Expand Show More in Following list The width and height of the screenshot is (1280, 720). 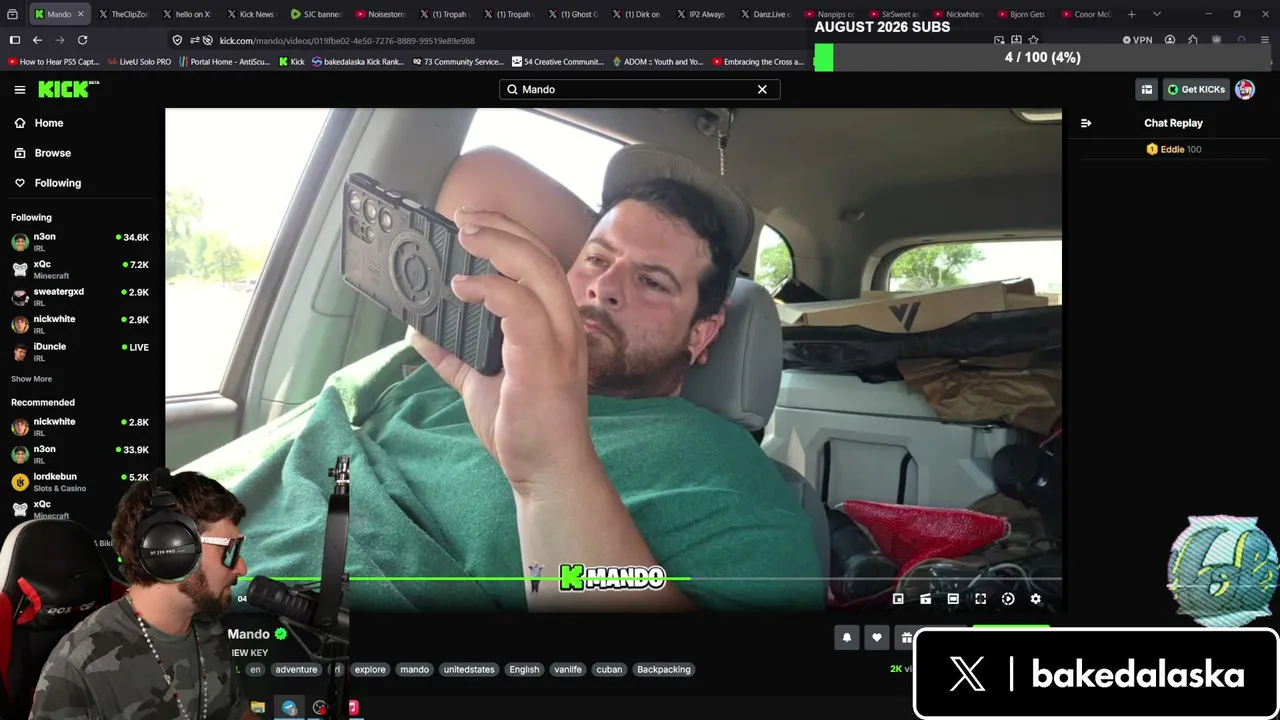click(x=31, y=379)
